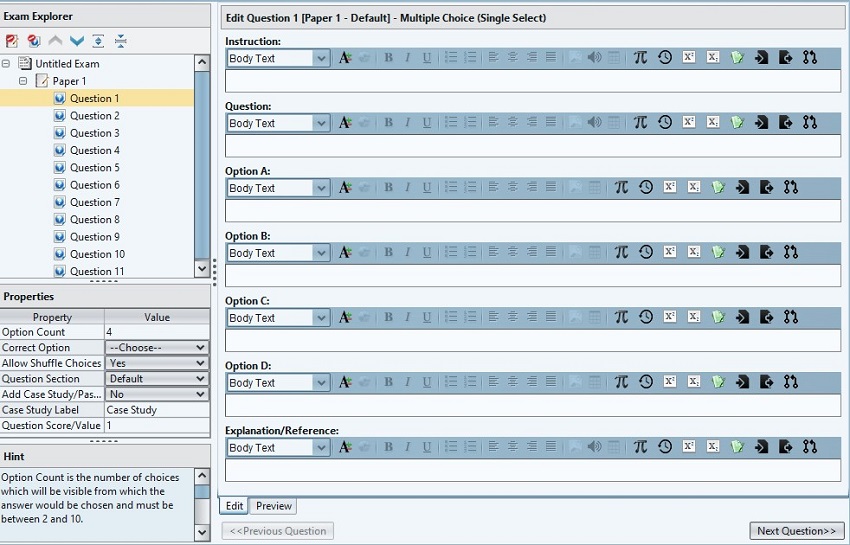
Task: Click the Case Study Label value cell
Action: [x=157, y=410]
